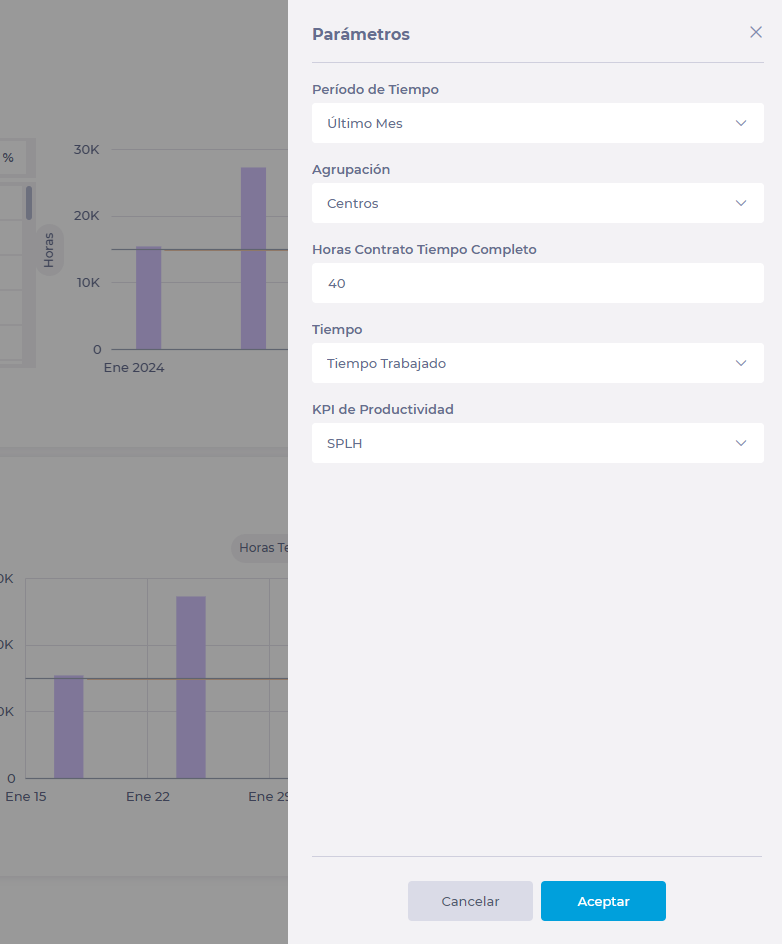Select the tallest bar in upper chart
This screenshot has width=782, height=944.
(x=253, y=258)
